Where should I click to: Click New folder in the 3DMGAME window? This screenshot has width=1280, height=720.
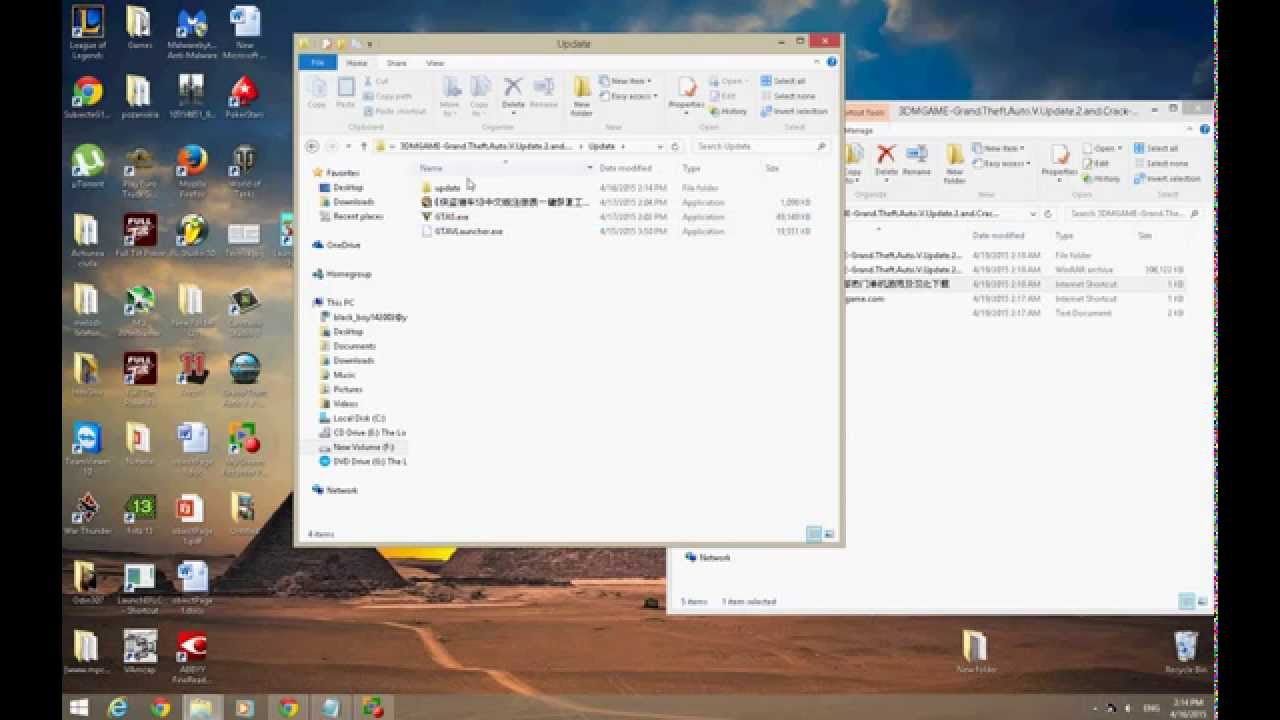pyautogui.click(x=955, y=163)
